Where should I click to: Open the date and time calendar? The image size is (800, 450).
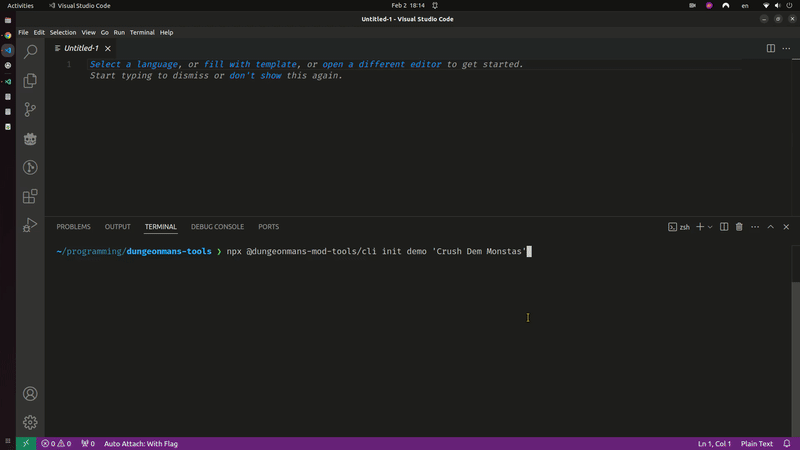click(x=408, y=6)
